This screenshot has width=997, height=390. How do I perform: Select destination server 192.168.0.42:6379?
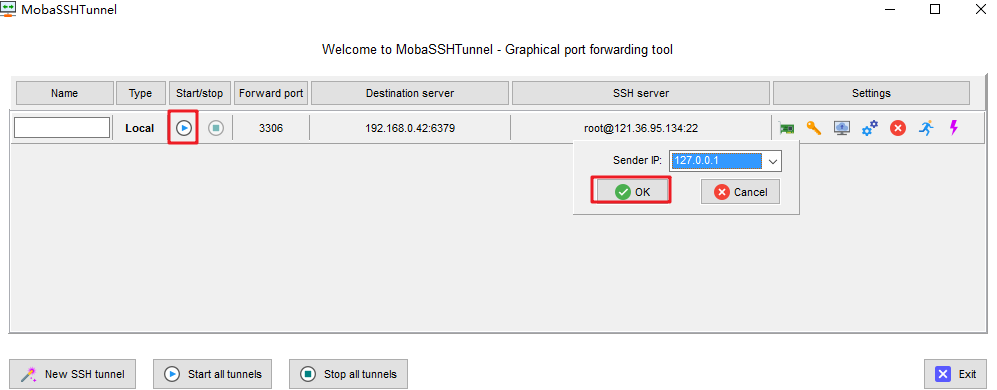(x=410, y=128)
